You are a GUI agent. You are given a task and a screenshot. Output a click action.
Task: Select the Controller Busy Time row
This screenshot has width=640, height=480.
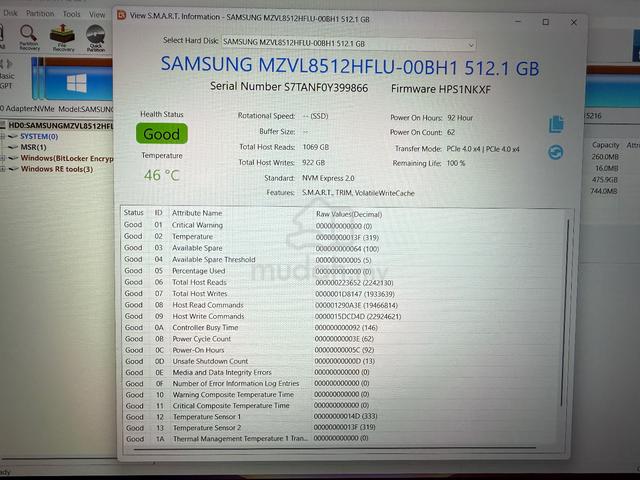coord(343,328)
